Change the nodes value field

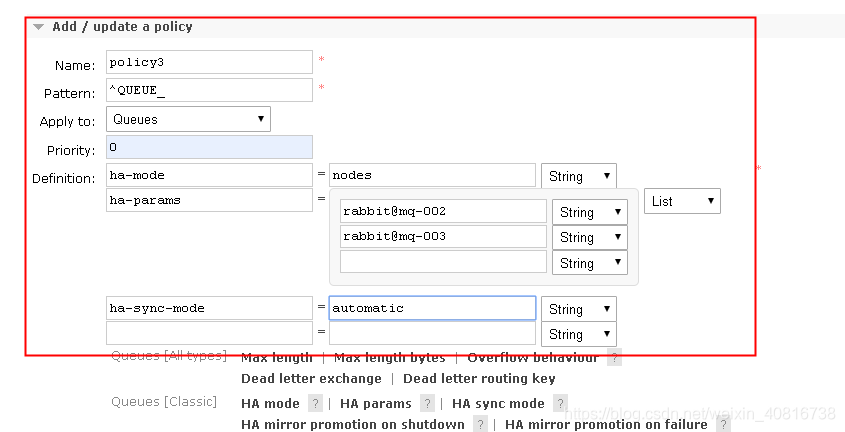tap(432, 175)
